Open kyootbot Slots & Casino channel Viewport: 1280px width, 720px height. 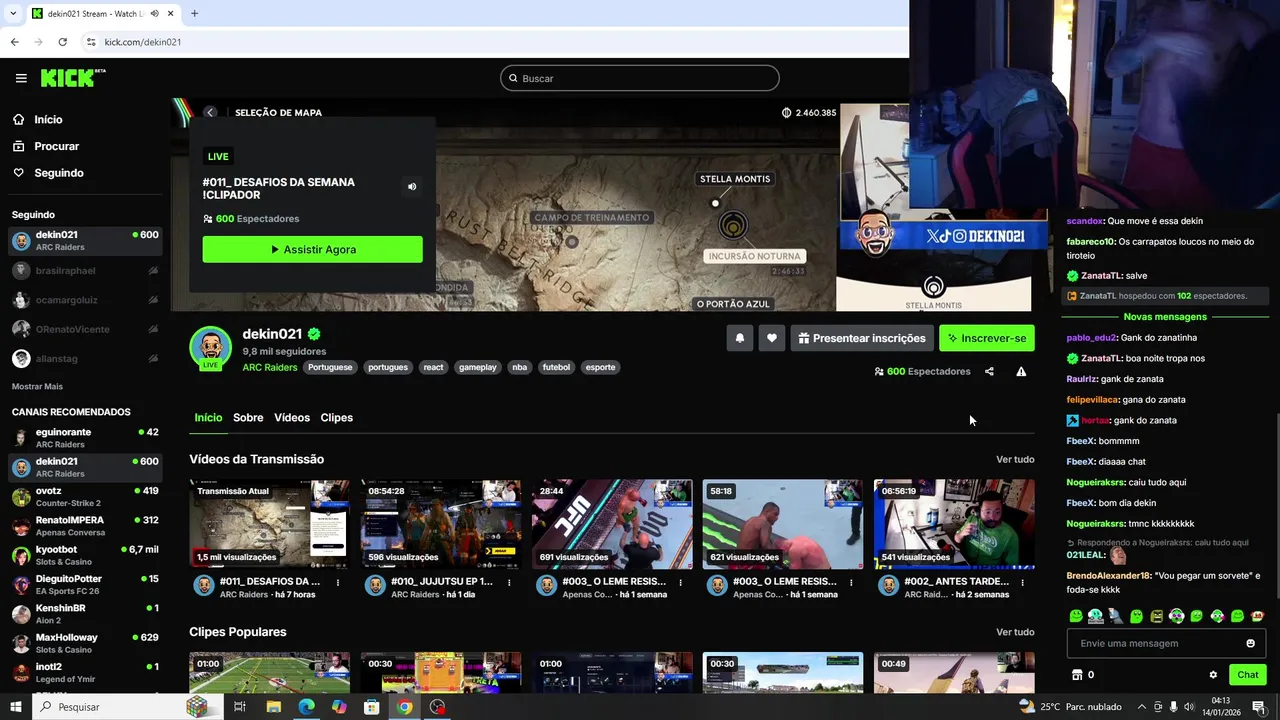click(85, 555)
